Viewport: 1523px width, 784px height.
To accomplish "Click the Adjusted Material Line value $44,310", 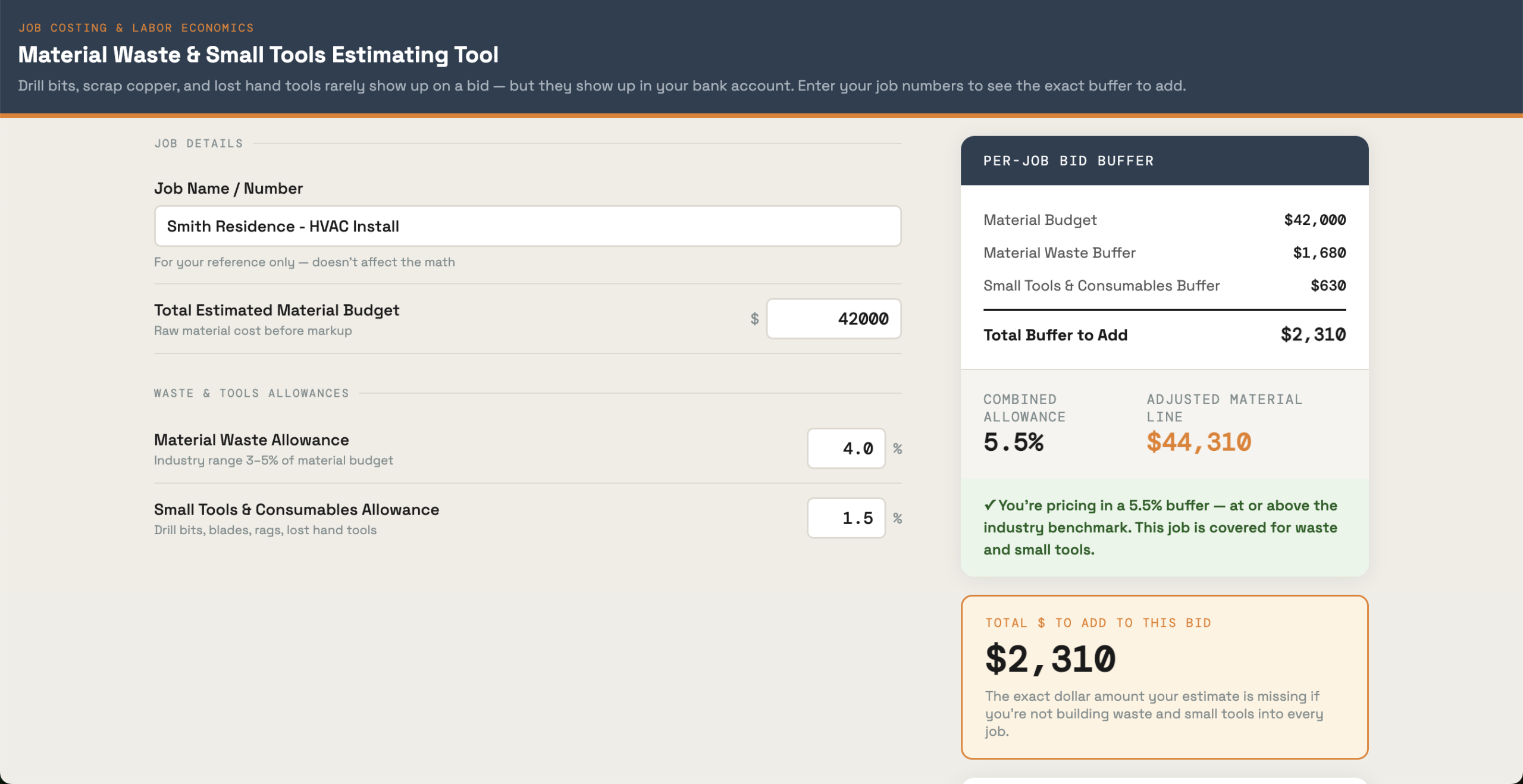I will [x=1199, y=442].
